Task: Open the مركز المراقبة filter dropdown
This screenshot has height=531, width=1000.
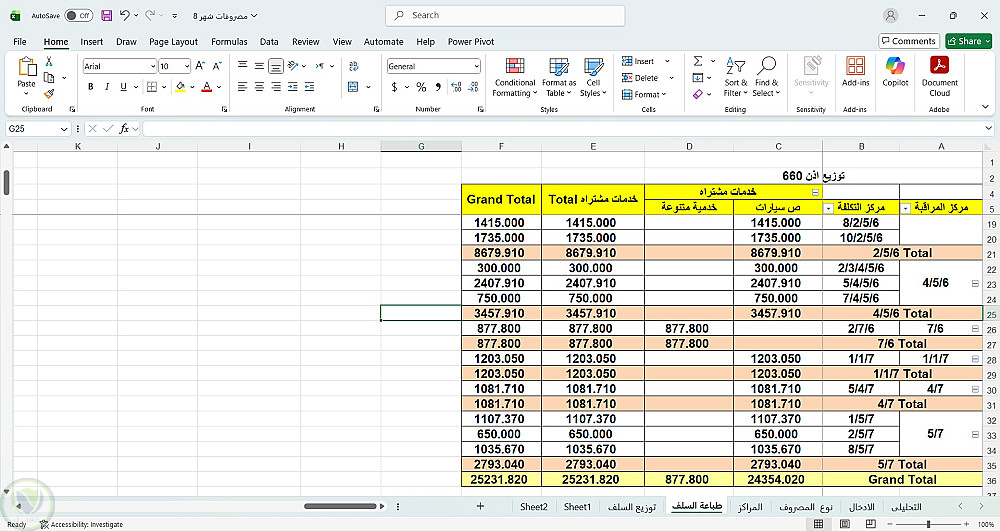Action: (906, 208)
